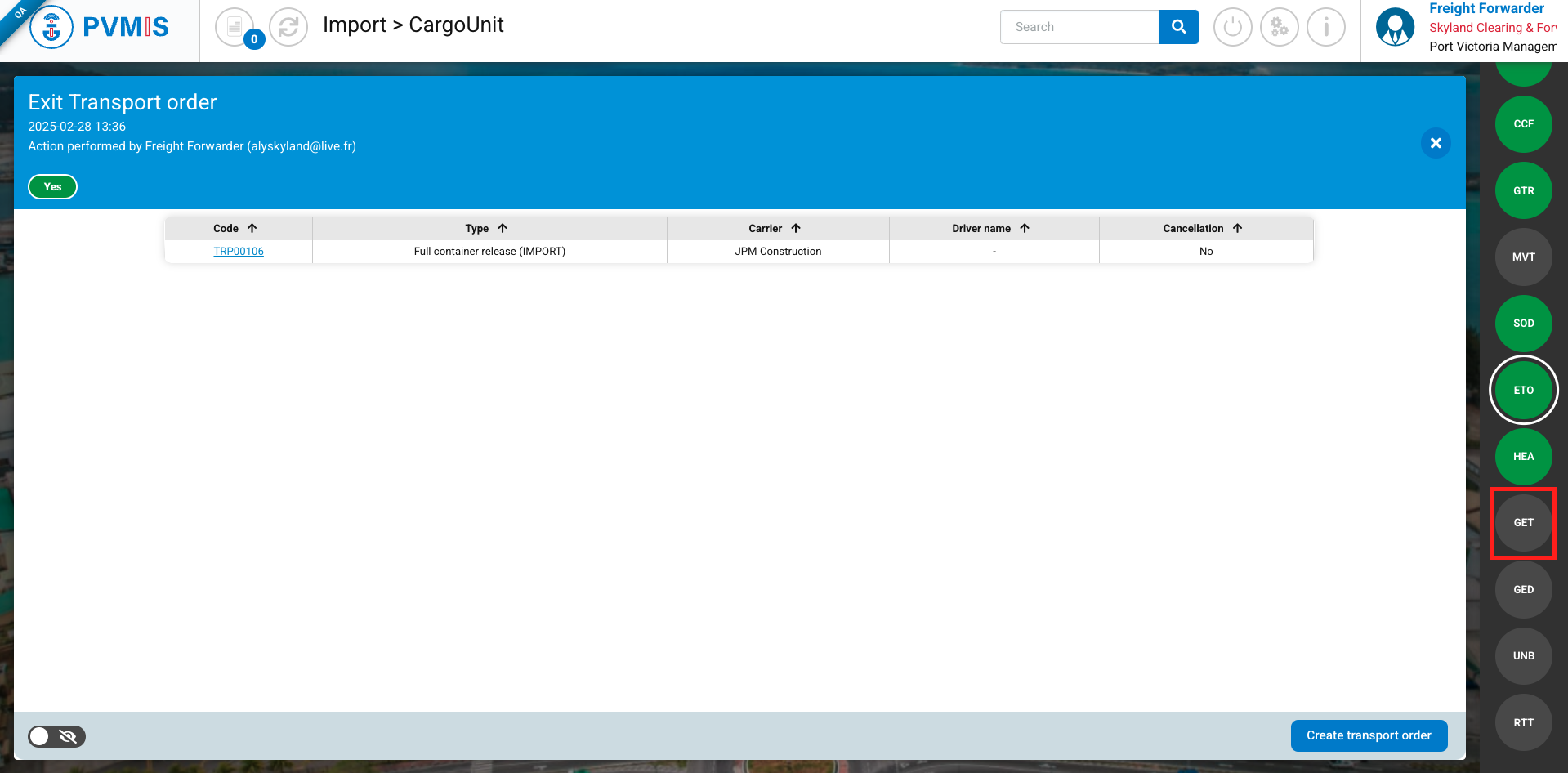Click the magnifier search button
The height and width of the screenshot is (773, 1568).
[x=1178, y=27]
